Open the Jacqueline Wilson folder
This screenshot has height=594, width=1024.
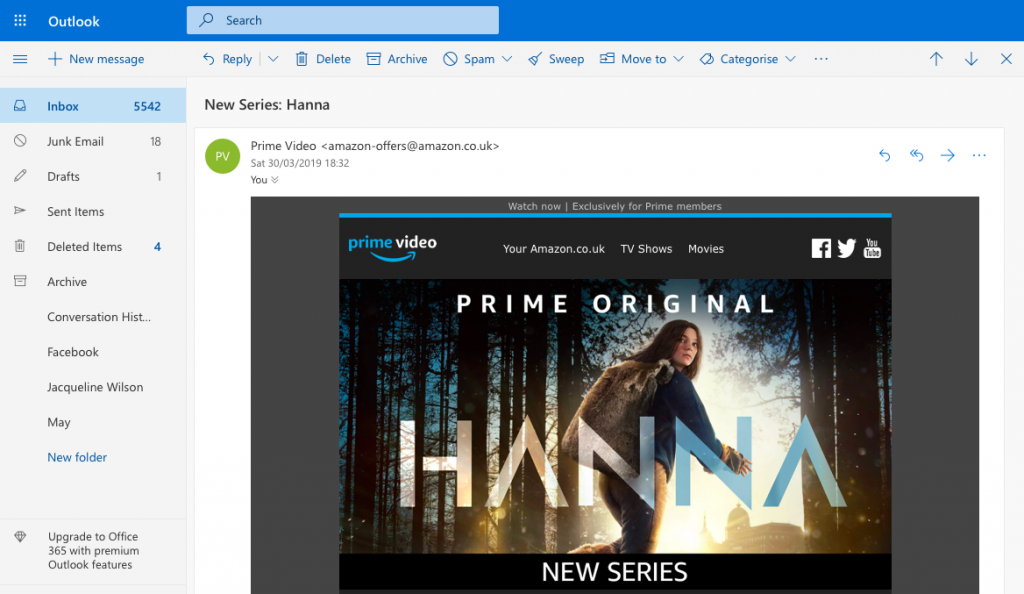tap(93, 388)
